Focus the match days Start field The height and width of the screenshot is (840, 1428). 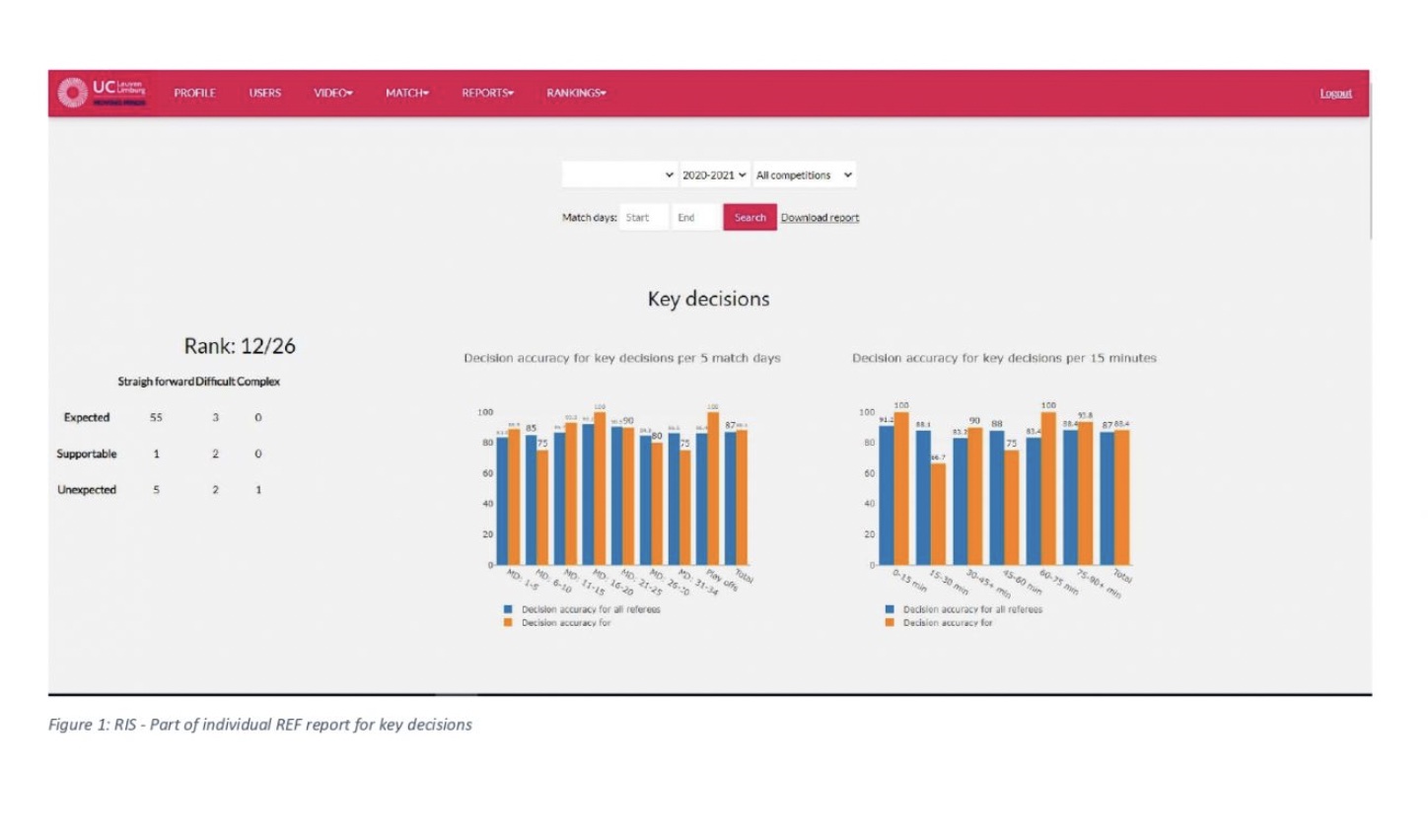point(644,218)
